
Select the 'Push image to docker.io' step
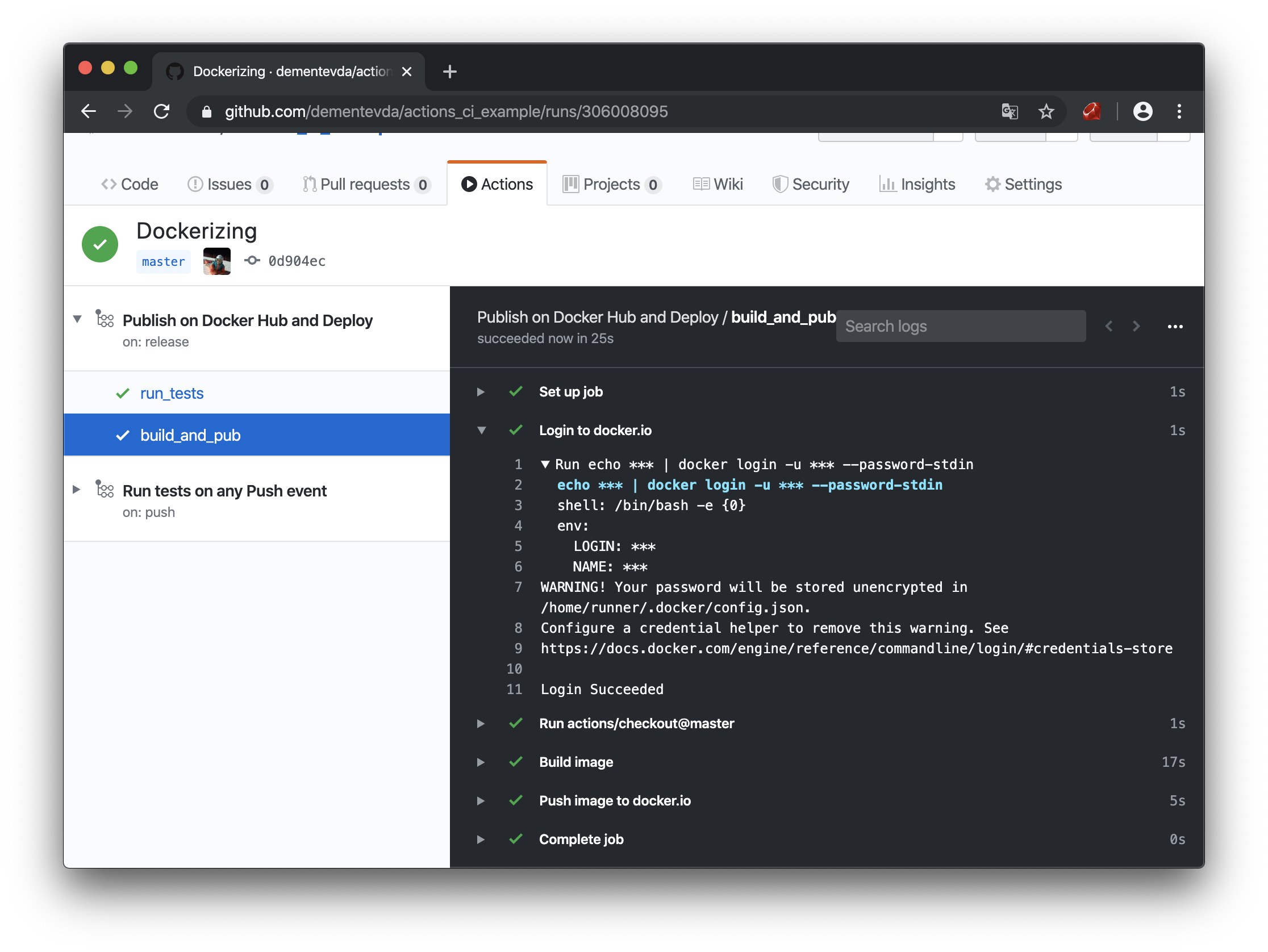614,800
